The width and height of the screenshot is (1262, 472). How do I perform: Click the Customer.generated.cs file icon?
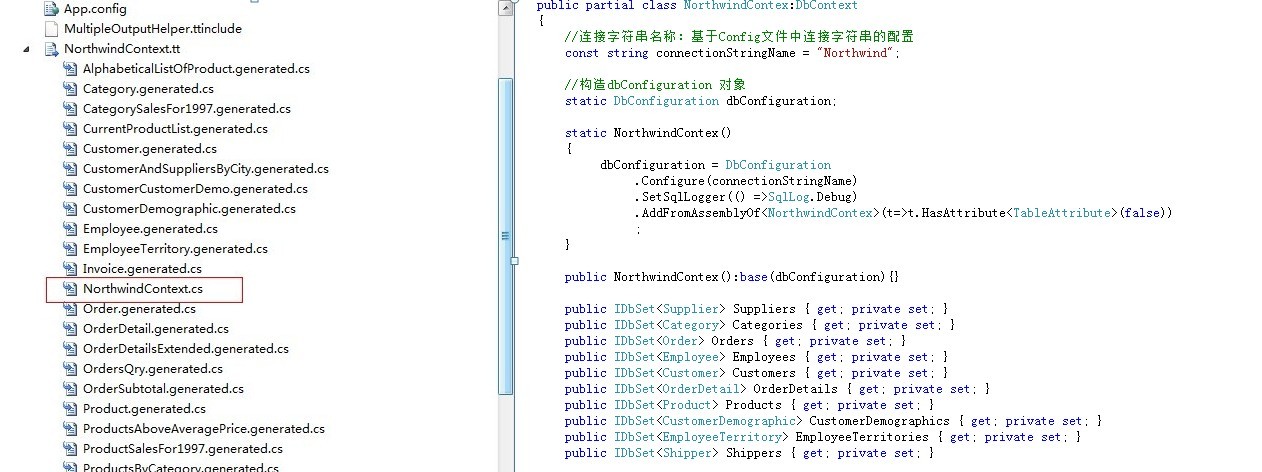70,149
